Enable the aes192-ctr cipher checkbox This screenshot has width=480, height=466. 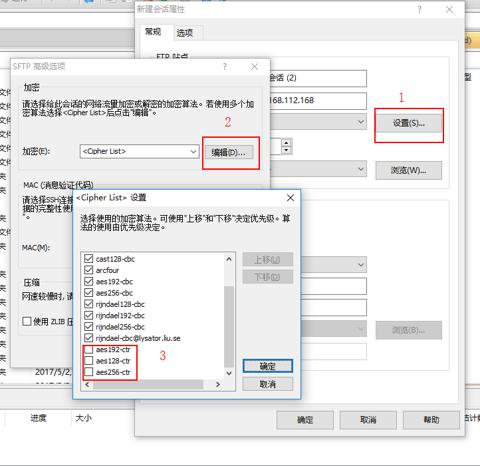pos(89,350)
